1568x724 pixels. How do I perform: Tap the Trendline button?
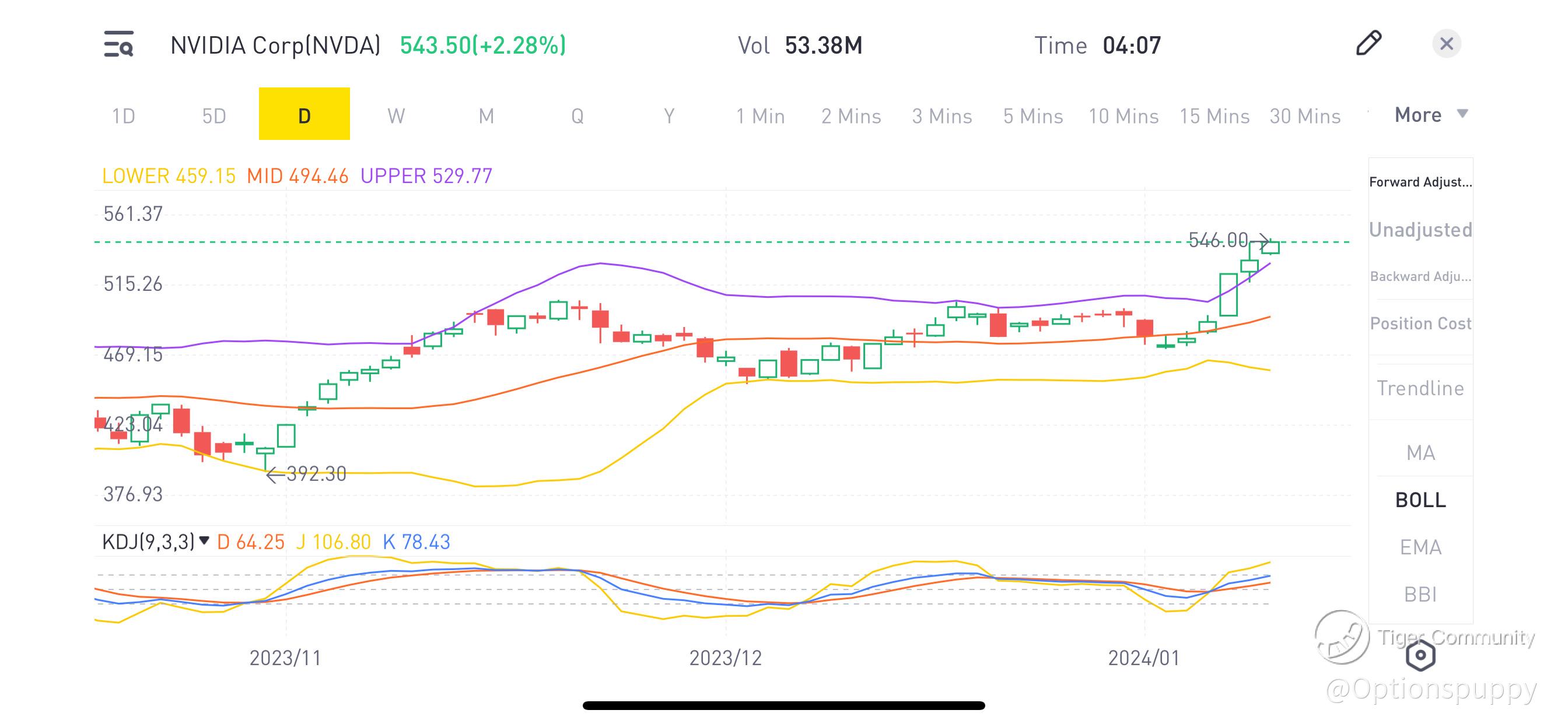coord(1420,388)
